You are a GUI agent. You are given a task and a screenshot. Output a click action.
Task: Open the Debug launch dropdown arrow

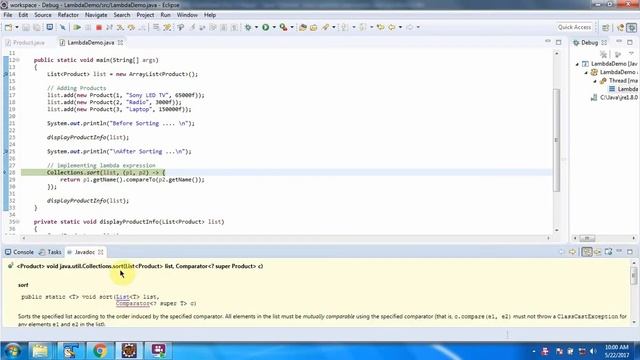click(256, 27)
